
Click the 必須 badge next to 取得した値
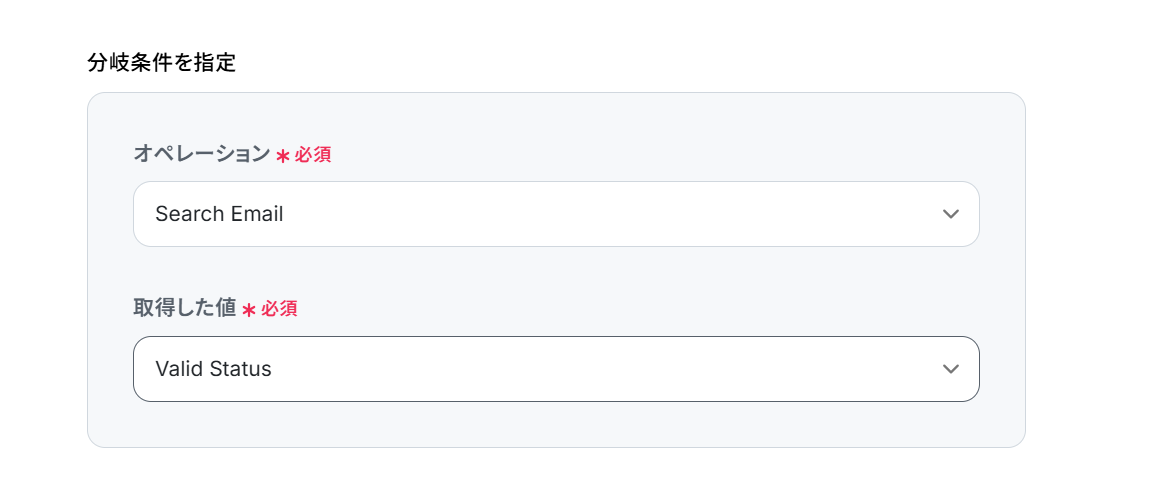point(279,309)
